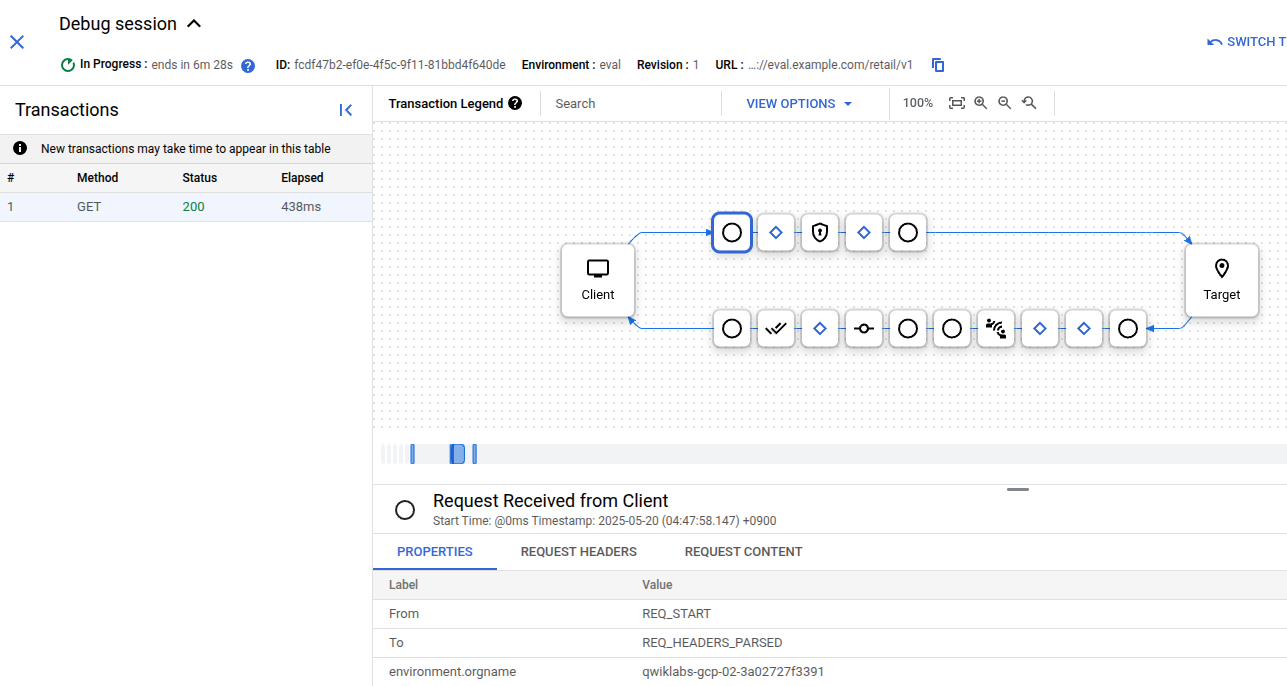Click the info icon in new-transactions notice
This screenshot has width=1287, height=686.
coord(20,148)
